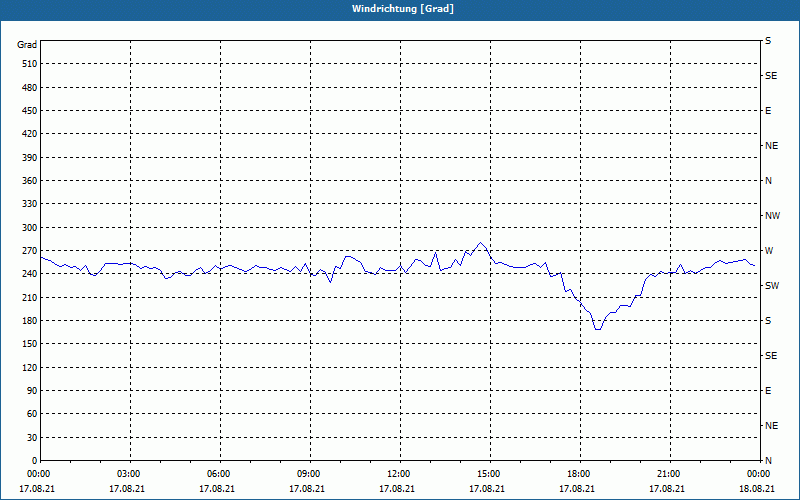Select the topmost S compass label
This screenshot has width=800, height=500.
point(768,41)
